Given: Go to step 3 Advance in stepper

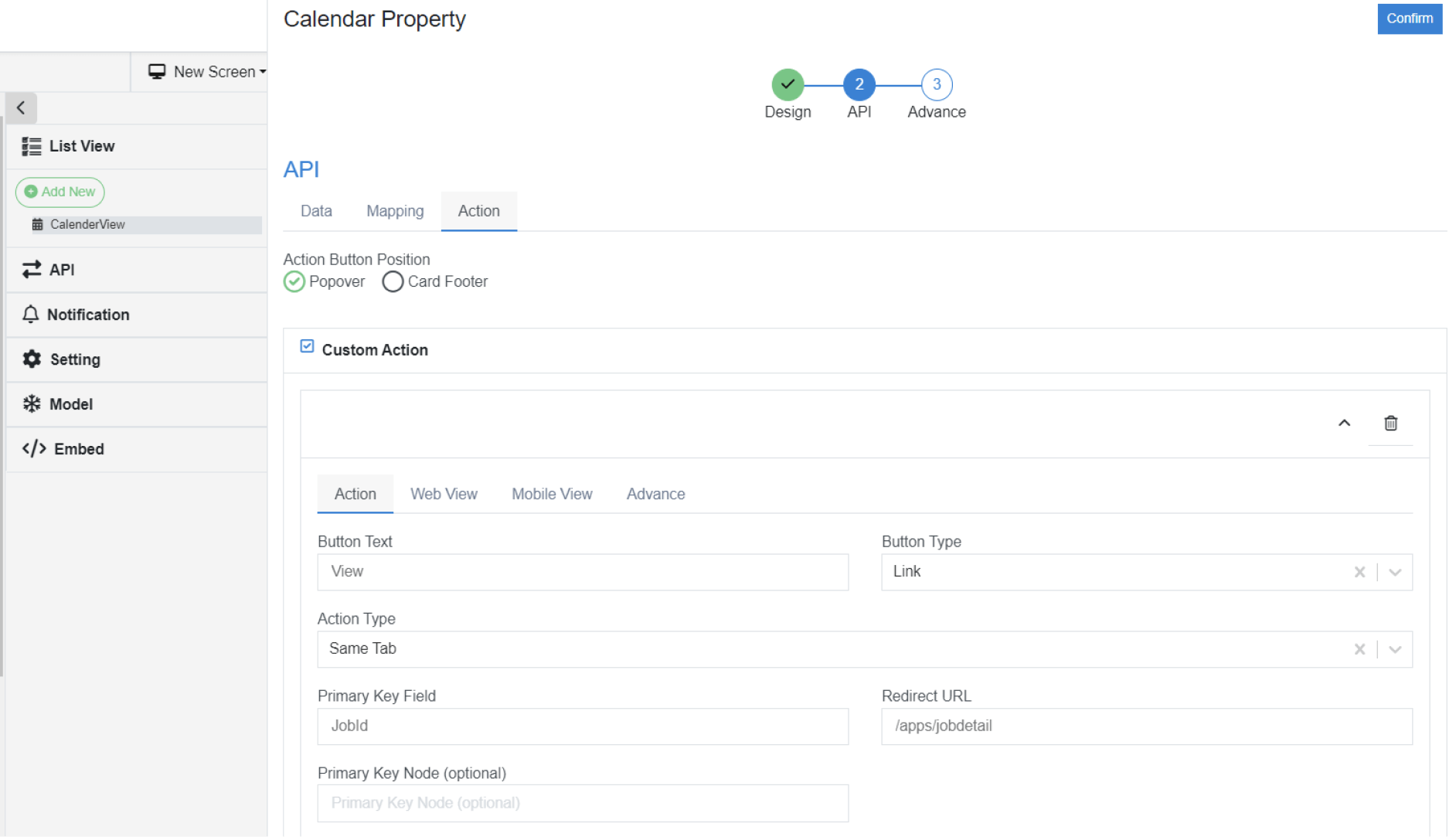Looking at the screenshot, I should (x=936, y=85).
